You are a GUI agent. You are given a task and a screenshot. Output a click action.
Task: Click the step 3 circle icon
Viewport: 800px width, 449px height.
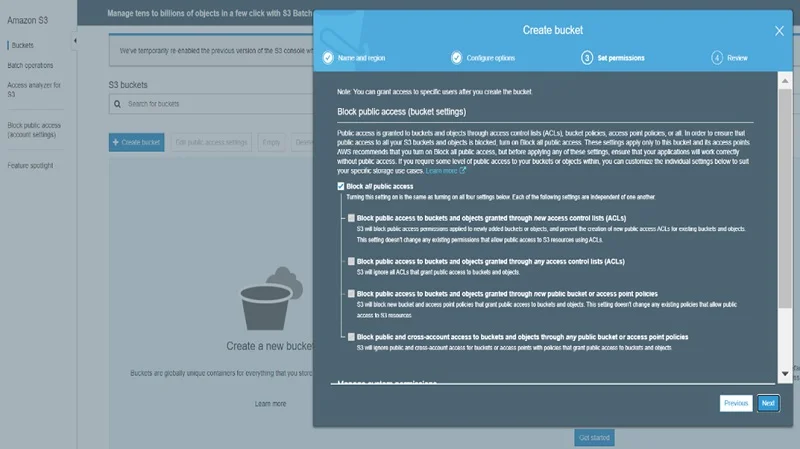coord(587,58)
